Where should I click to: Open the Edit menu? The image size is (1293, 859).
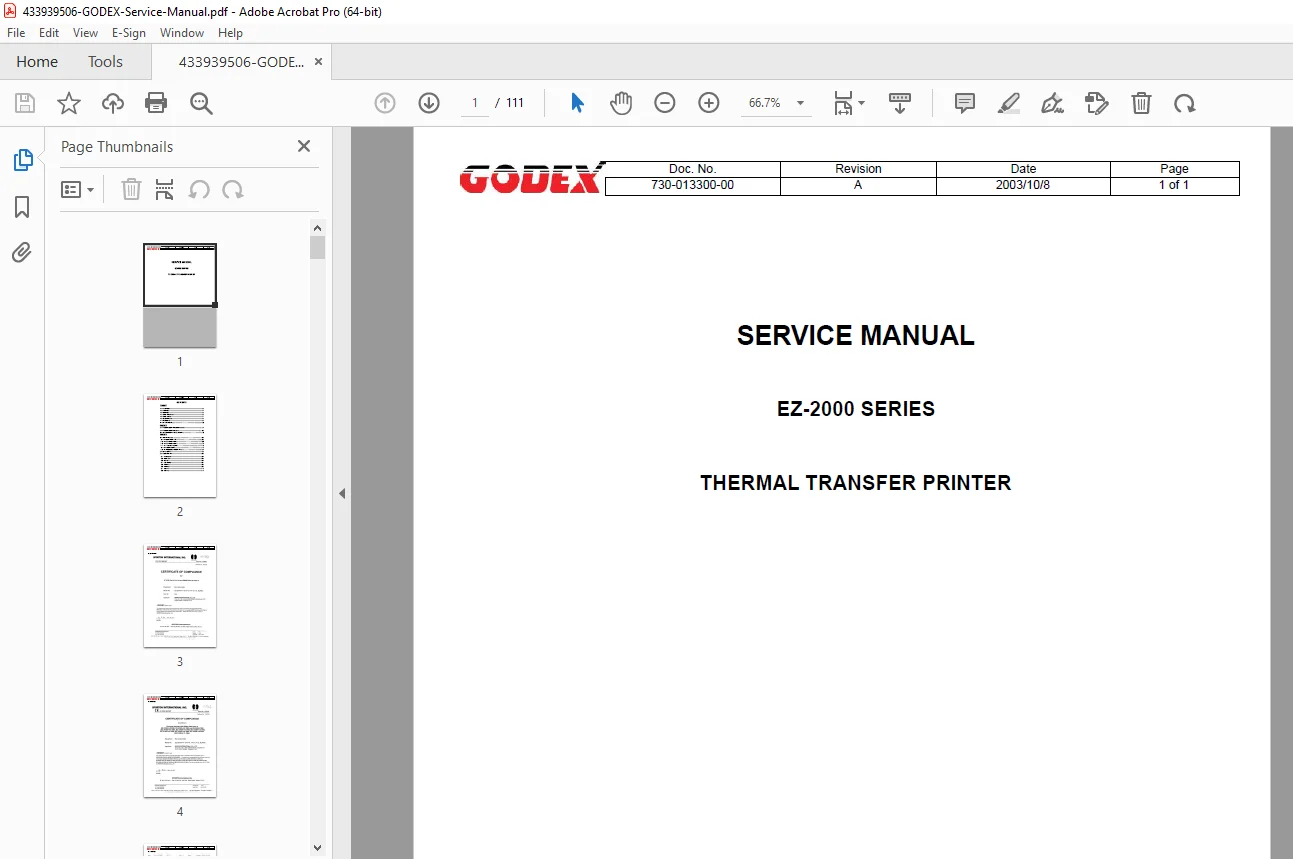pos(49,33)
